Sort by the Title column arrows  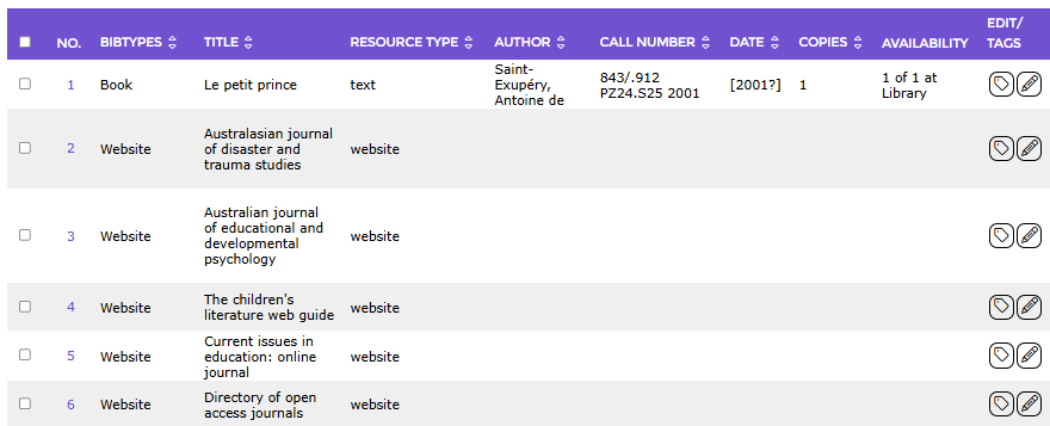click(x=248, y=42)
